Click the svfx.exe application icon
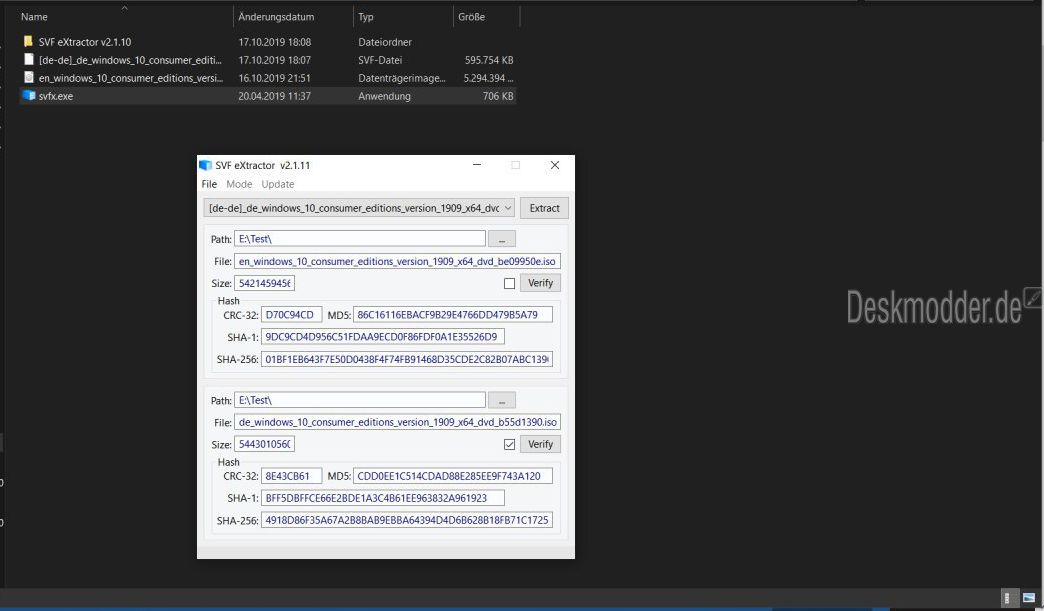This screenshot has width=1044, height=611. coord(28,95)
